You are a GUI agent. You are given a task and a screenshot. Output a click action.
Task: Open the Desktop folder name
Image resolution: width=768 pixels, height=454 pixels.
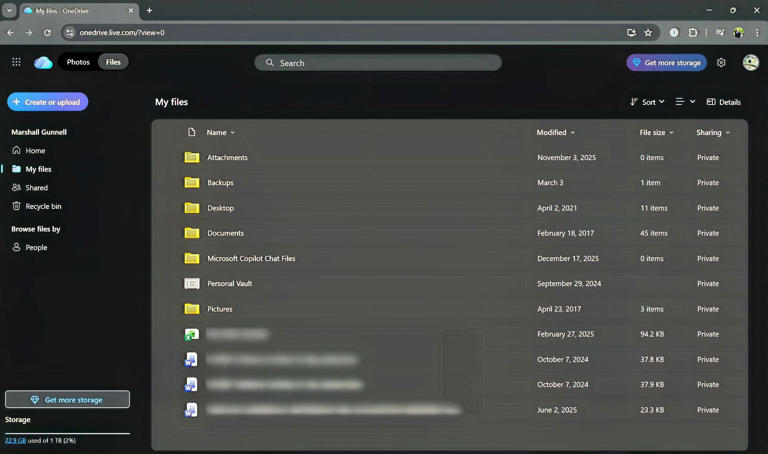point(220,208)
